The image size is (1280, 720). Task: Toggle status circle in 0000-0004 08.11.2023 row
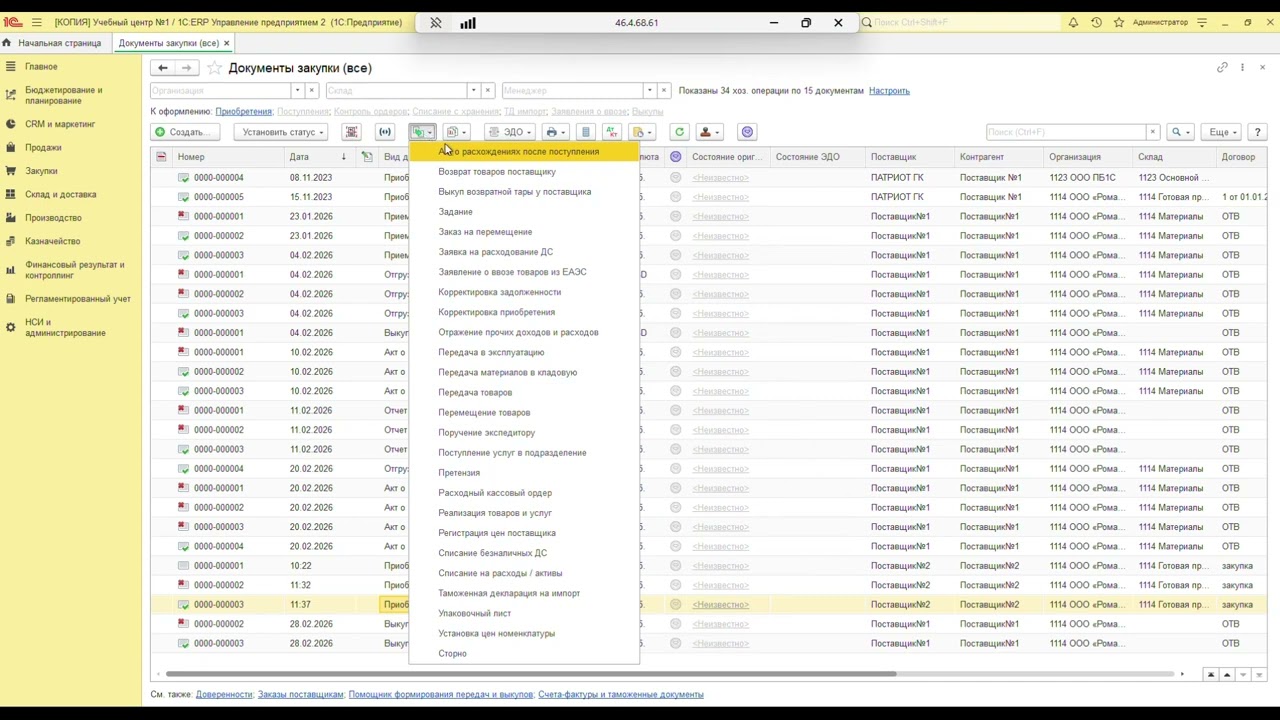676,177
